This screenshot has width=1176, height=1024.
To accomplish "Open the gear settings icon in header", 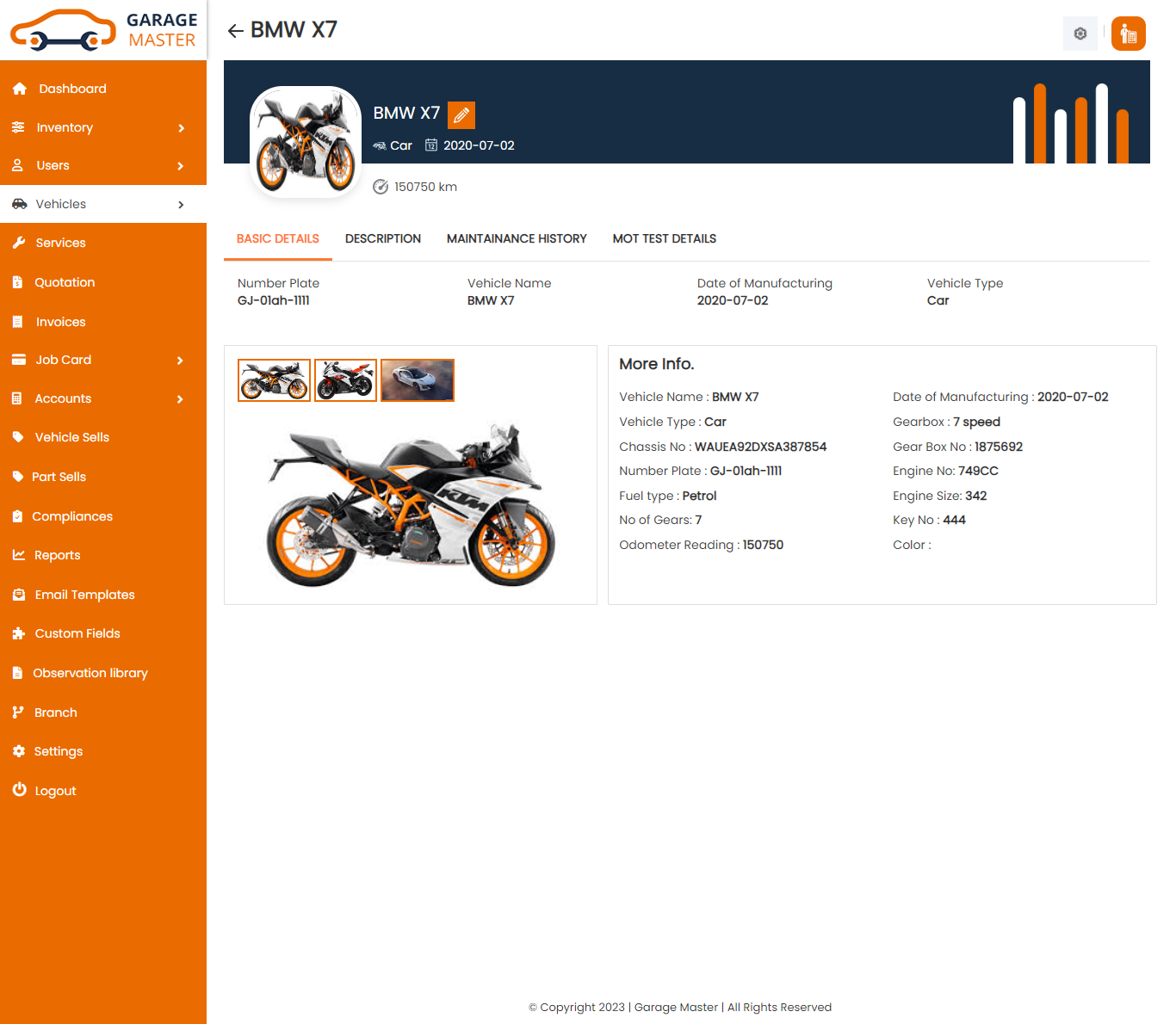I will coord(1080,34).
